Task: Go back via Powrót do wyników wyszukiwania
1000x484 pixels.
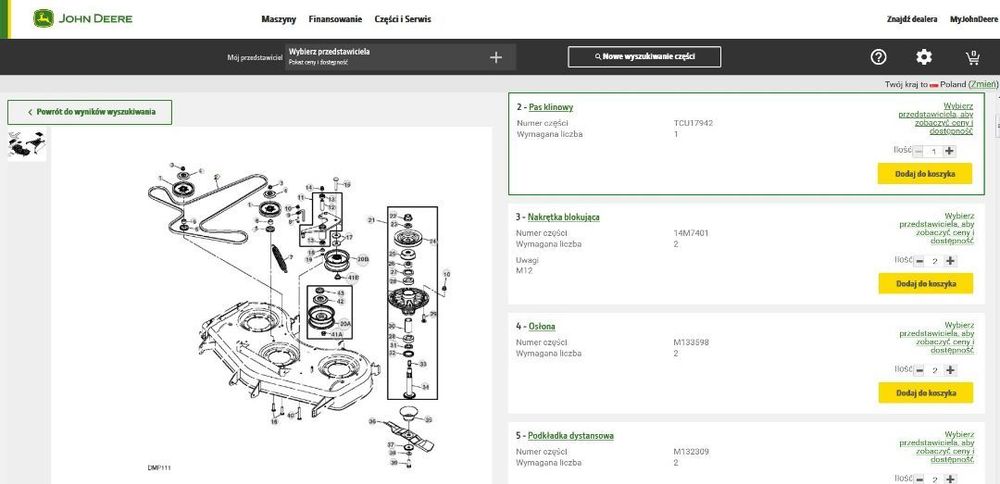Action: [x=90, y=112]
